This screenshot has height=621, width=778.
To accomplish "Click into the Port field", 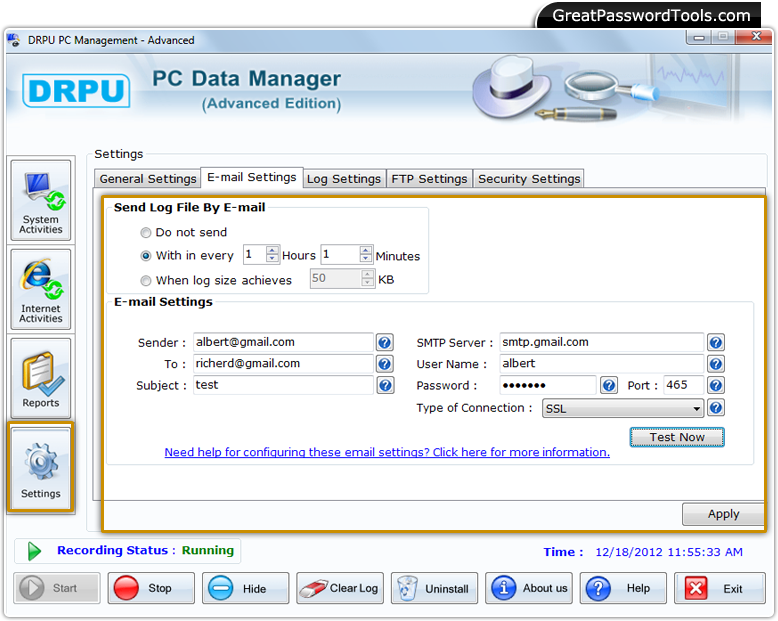I will pyautogui.click(x=683, y=385).
